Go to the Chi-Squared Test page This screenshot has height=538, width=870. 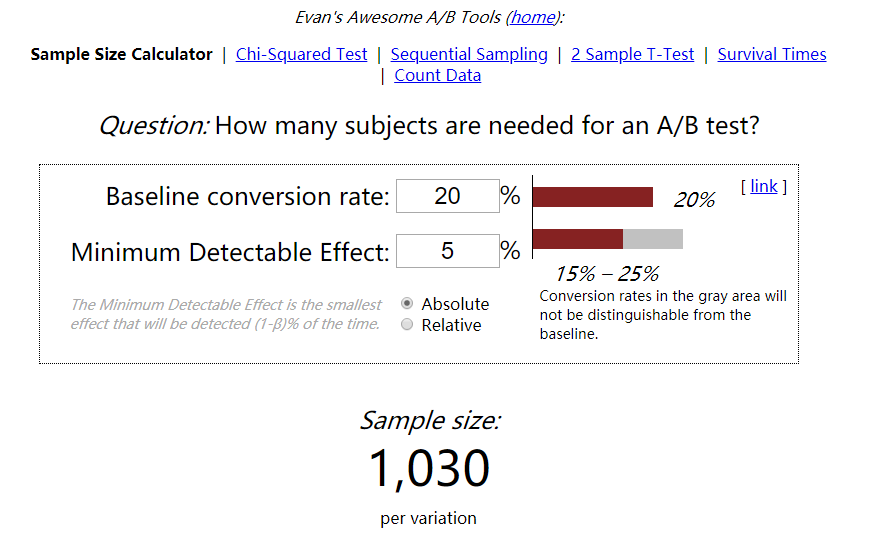click(301, 54)
